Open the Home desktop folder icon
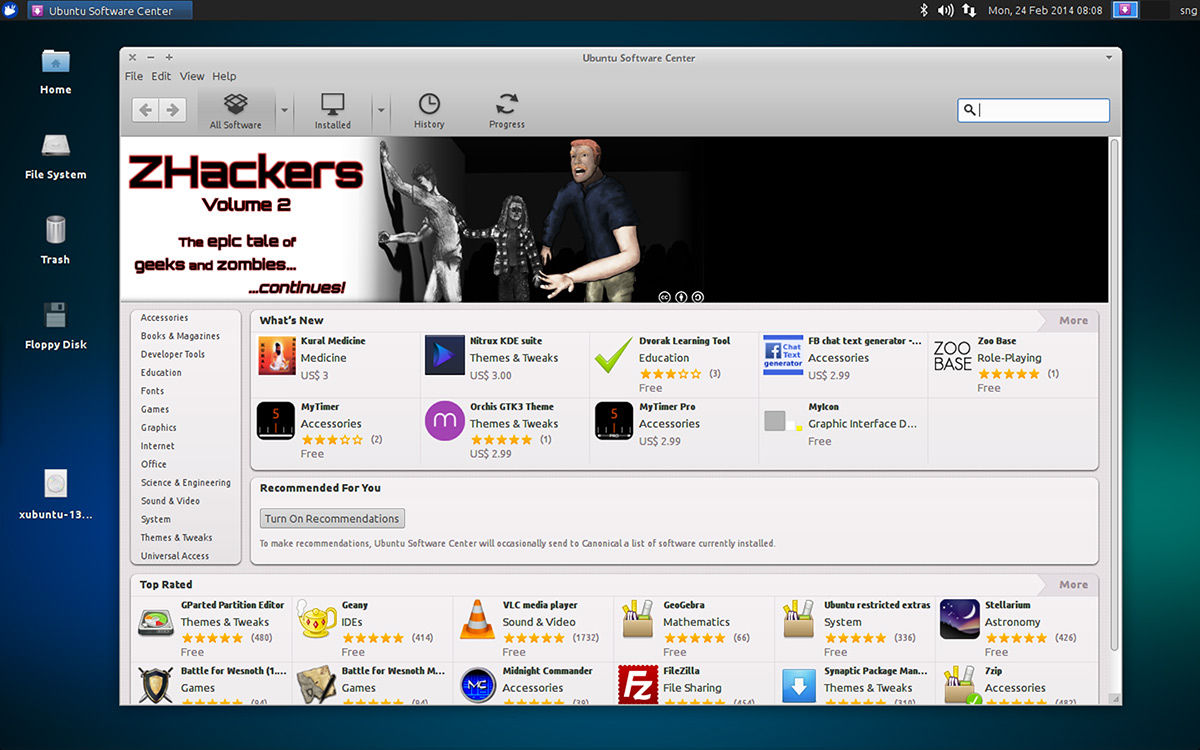1200x750 pixels. pos(55,62)
